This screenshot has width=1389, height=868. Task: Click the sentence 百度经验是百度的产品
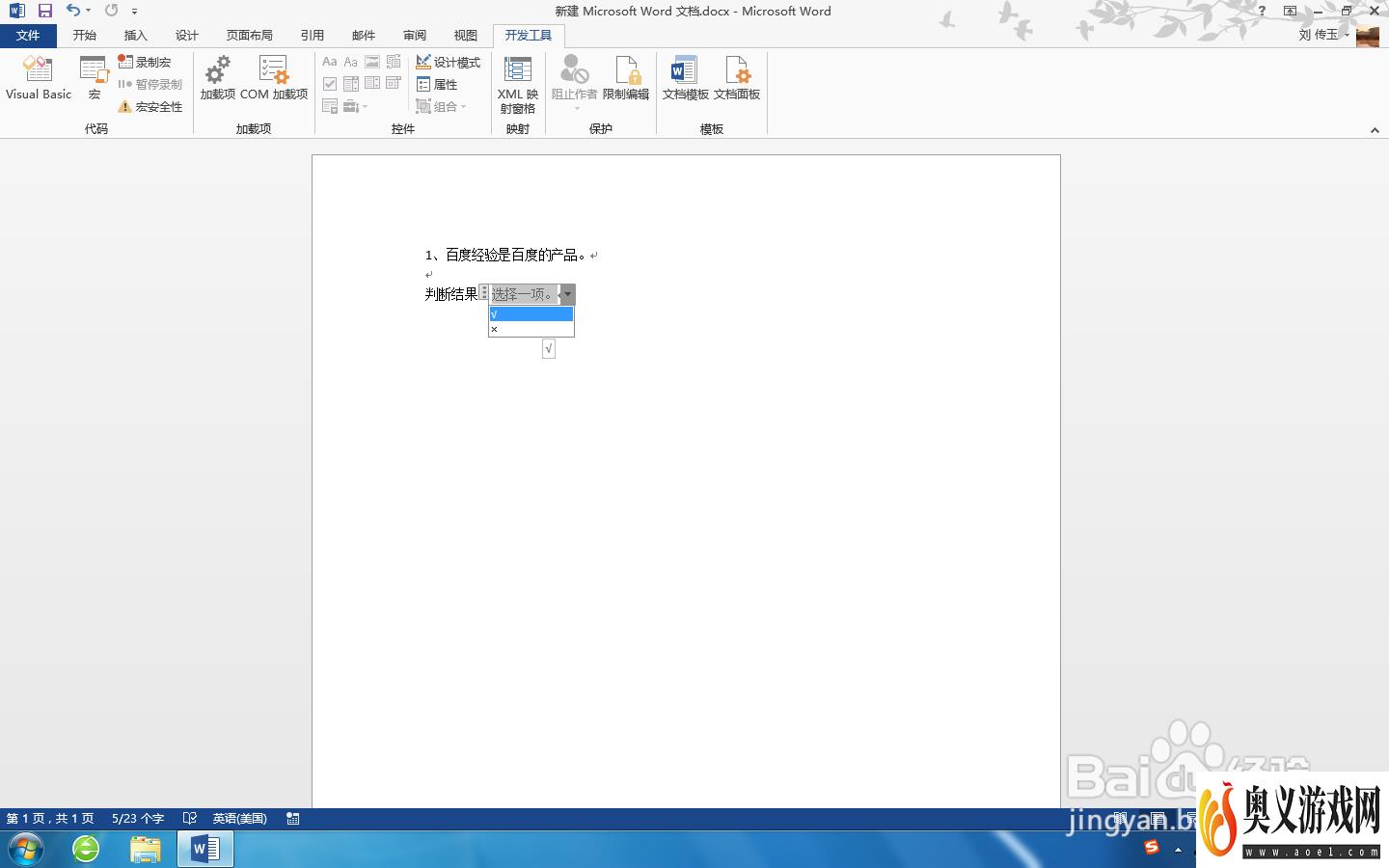pyautogui.click(x=516, y=255)
